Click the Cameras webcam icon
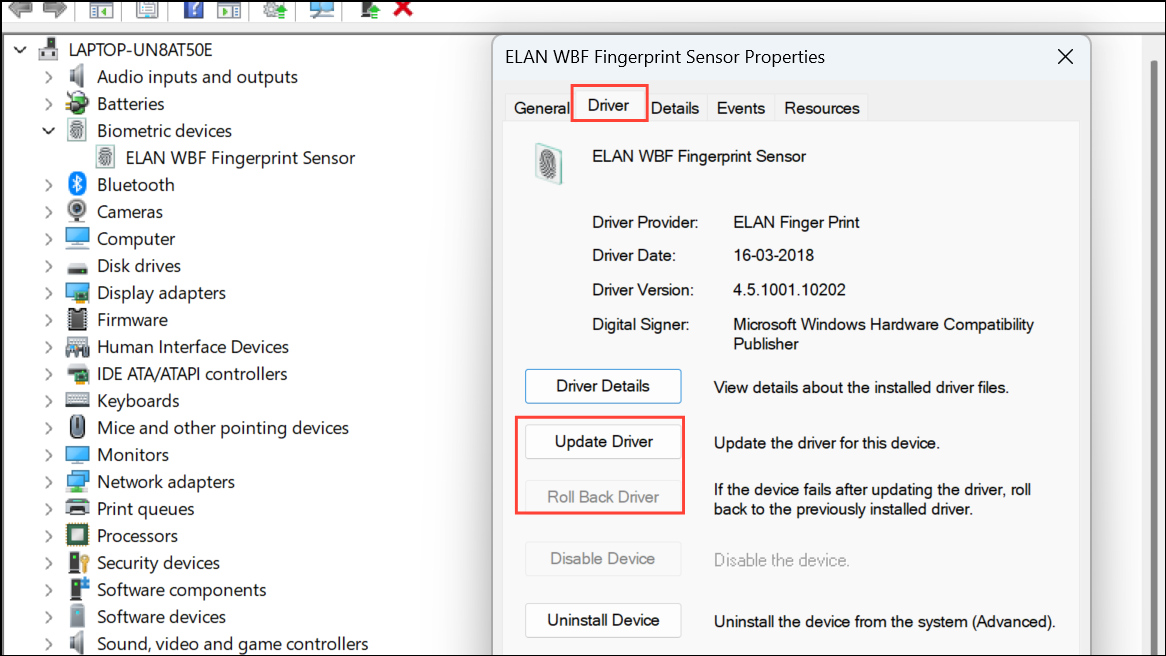This screenshot has height=656, width=1166. pyautogui.click(x=77, y=211)
